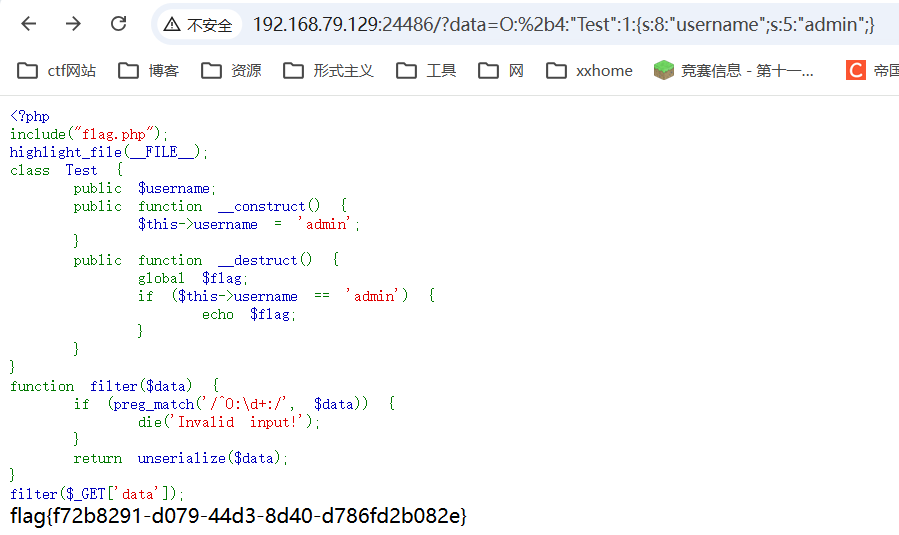Click the __destruct() function declaration
Image resolution: width=899 pixels, height=535 pixels.
(206, 260)
